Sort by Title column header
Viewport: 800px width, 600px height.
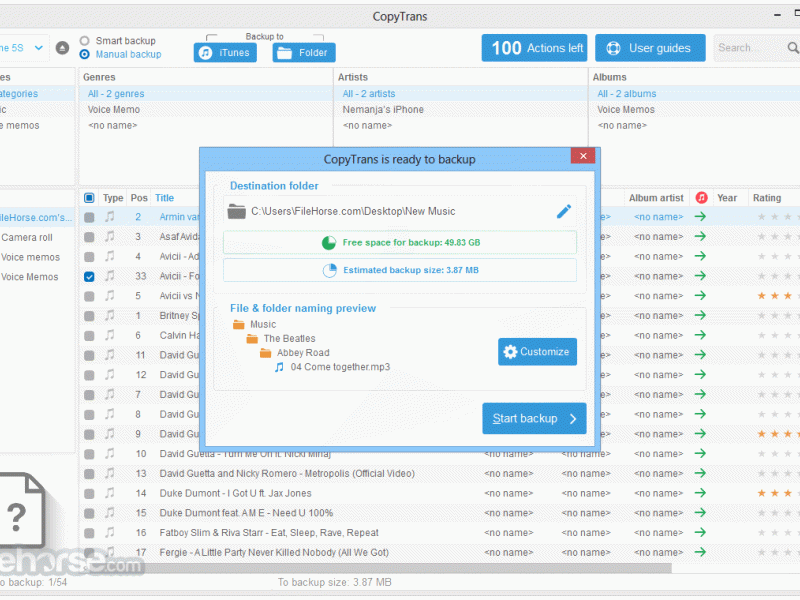tap(164, 198)
